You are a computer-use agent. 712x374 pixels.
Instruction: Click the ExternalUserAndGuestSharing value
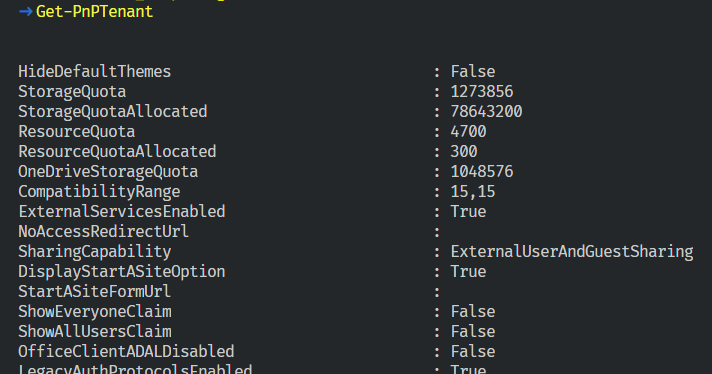(x=572, y=251)
